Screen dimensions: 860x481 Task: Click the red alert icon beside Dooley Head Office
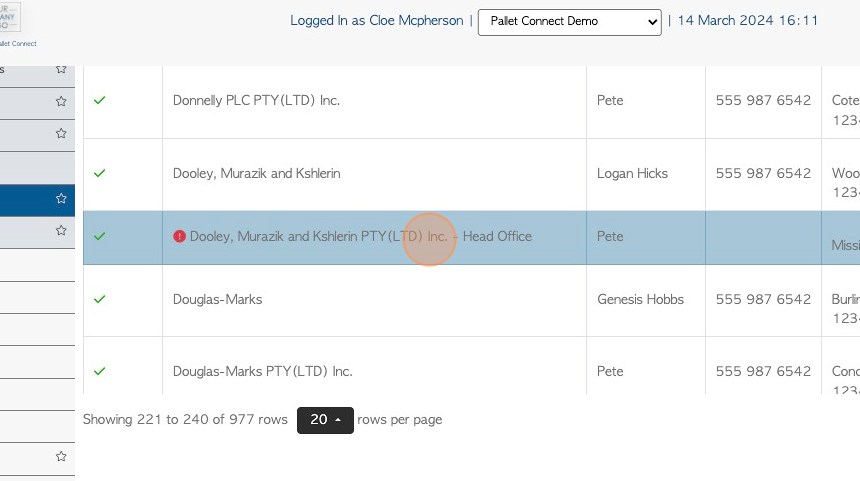click(x=179, y=236)
